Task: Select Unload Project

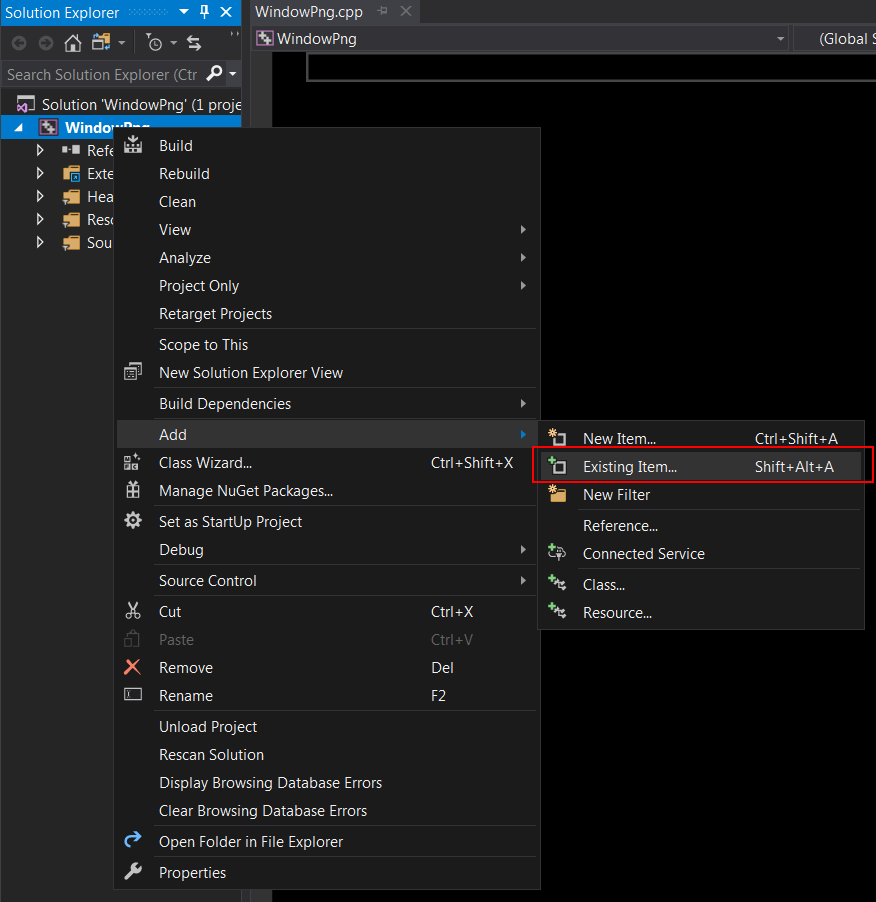Action: click(327, 727)
